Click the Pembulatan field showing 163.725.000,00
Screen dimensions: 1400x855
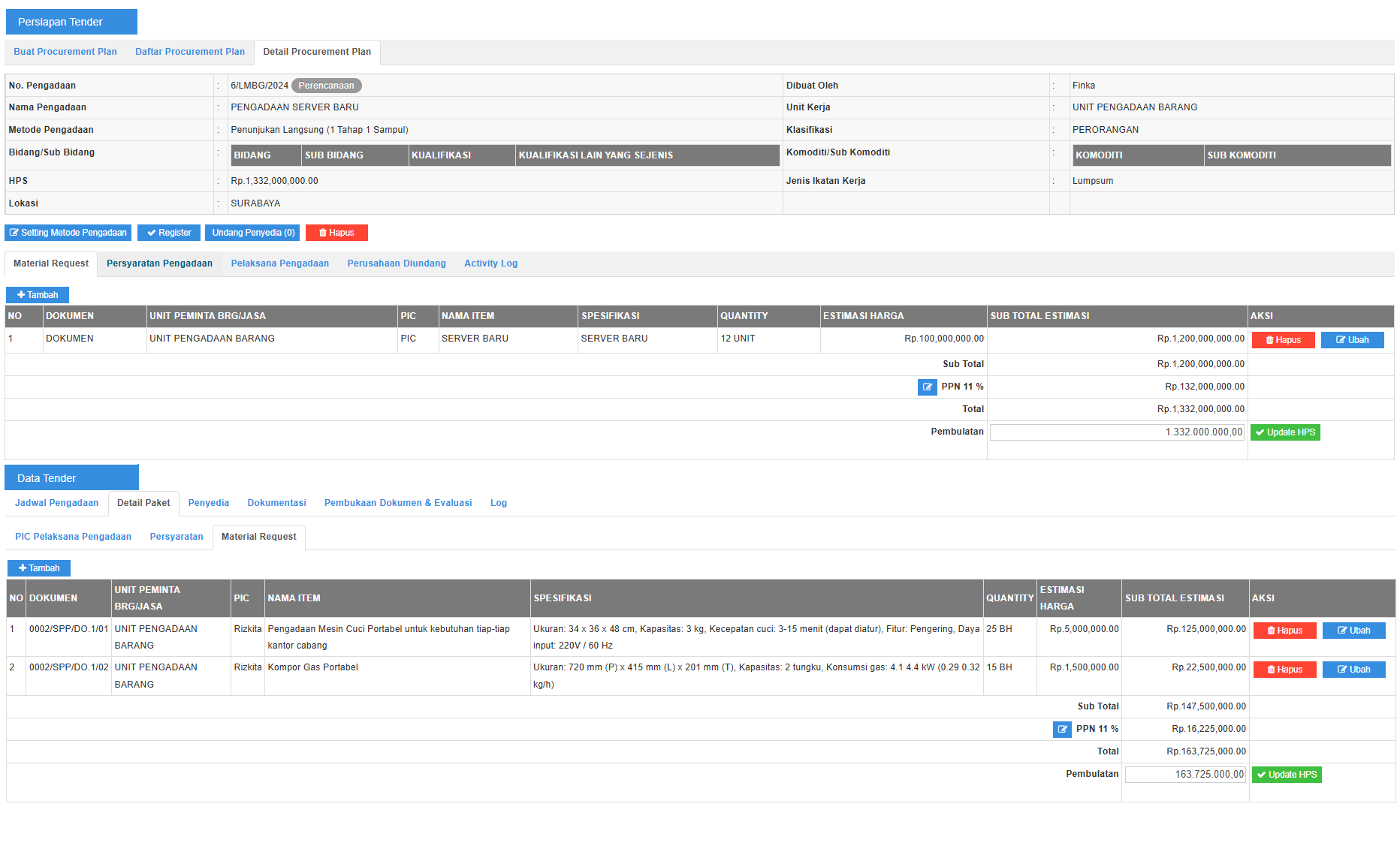pos(1184,775)
